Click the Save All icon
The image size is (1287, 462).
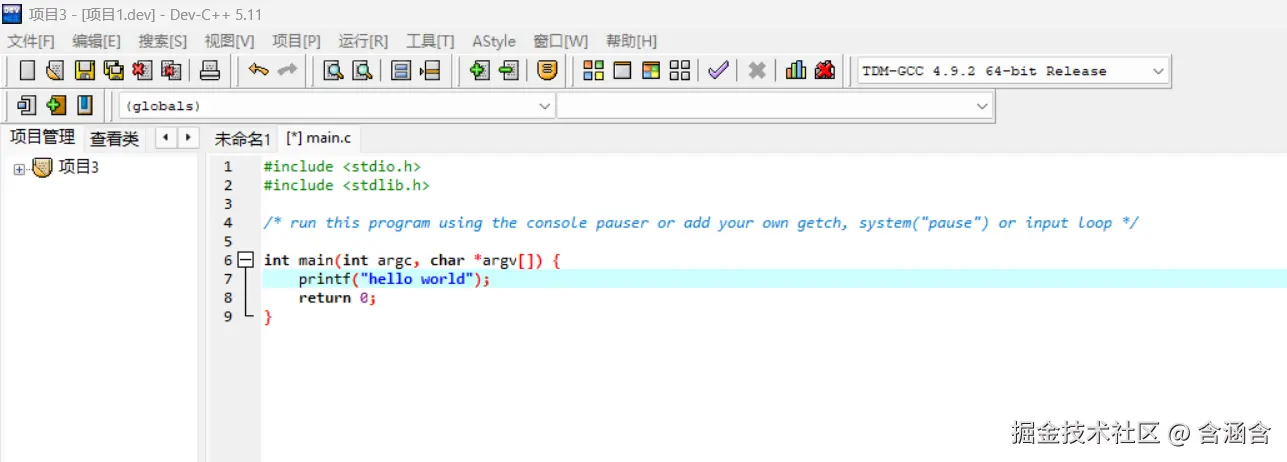pos(114,71)
